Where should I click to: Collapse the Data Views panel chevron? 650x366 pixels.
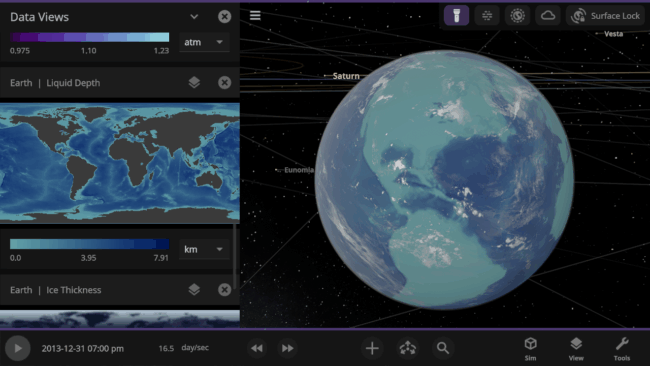point(194,17)
